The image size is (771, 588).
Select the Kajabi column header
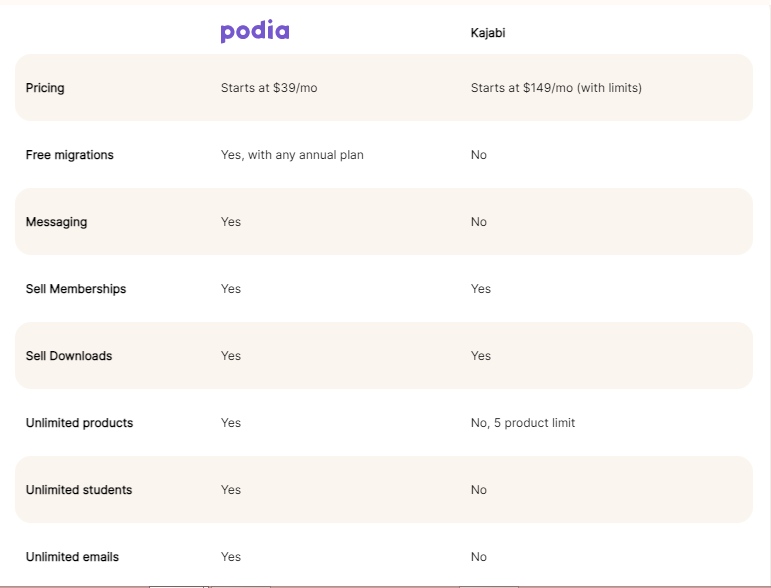pyautogui.click(x=488, y=33)
